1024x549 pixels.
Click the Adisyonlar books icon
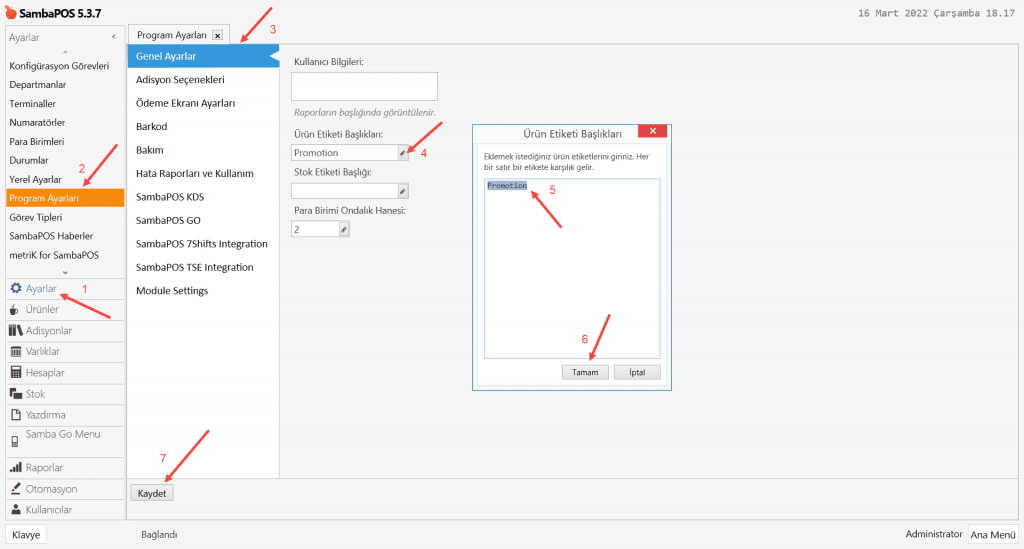tap(16, 330)
